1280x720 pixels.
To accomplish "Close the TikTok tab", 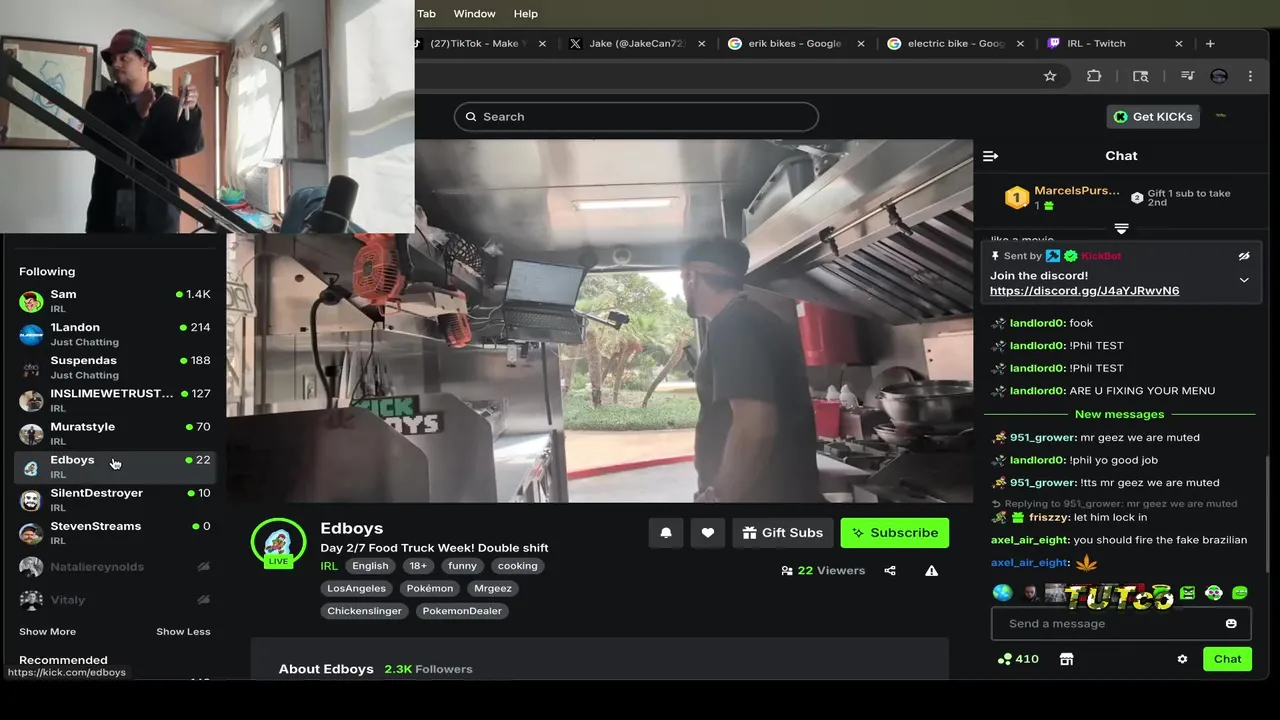I will tap(543, 44).
